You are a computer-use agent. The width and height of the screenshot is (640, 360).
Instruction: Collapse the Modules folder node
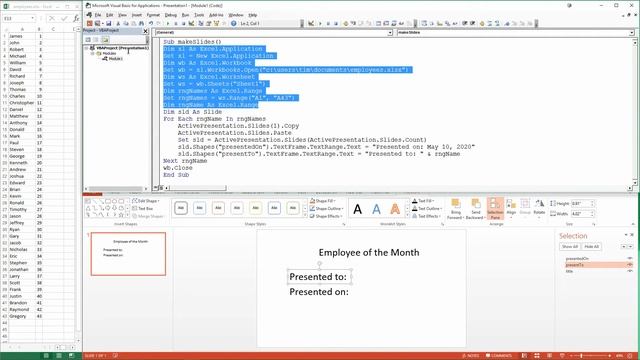coord(92,53)
